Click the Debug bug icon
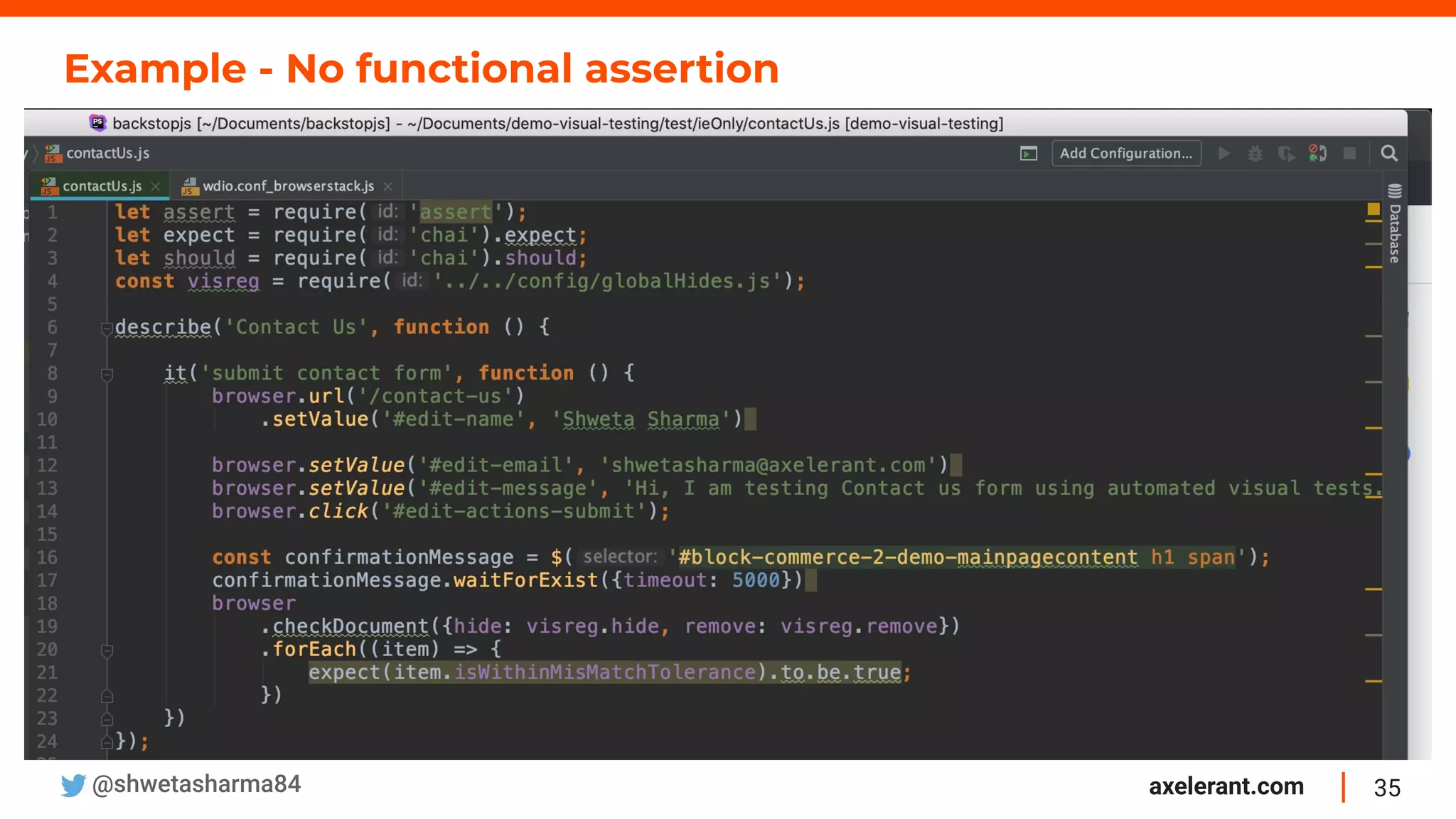The width and height of the screenshot is (1456, 819). point(1256,154)
